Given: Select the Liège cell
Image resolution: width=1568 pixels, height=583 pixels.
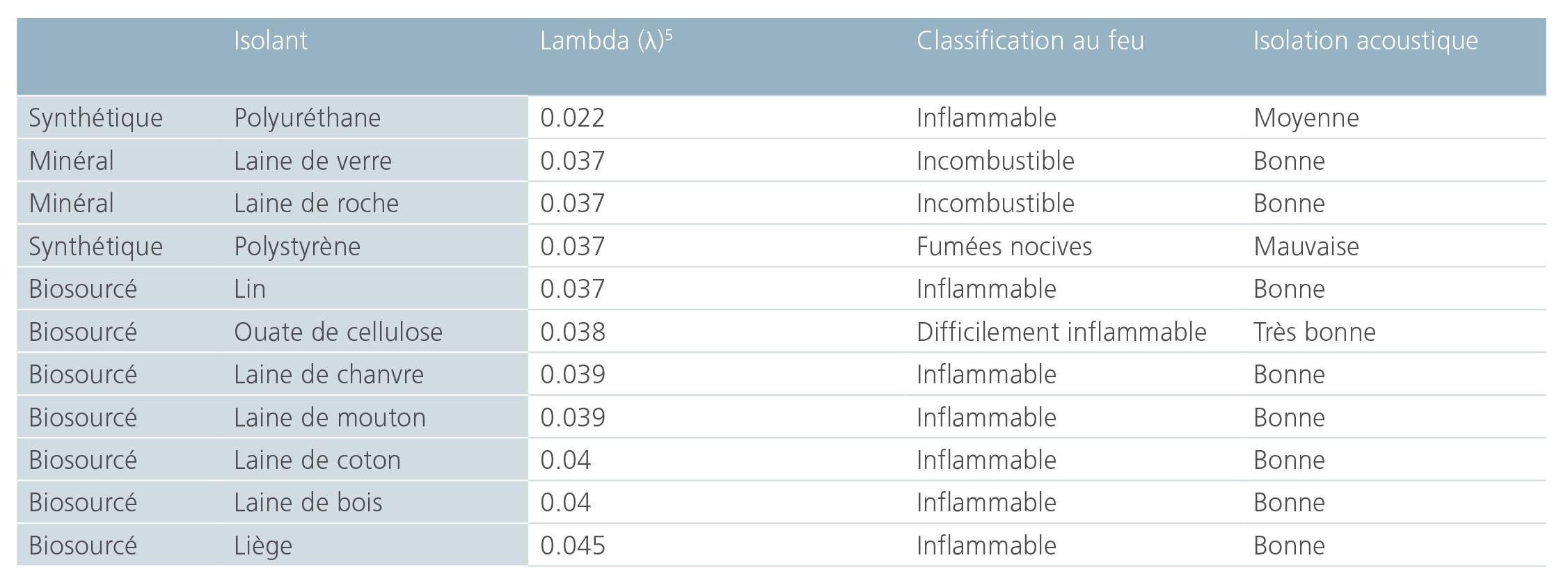Looking at the screenshot, I should [x=262, y=546].
